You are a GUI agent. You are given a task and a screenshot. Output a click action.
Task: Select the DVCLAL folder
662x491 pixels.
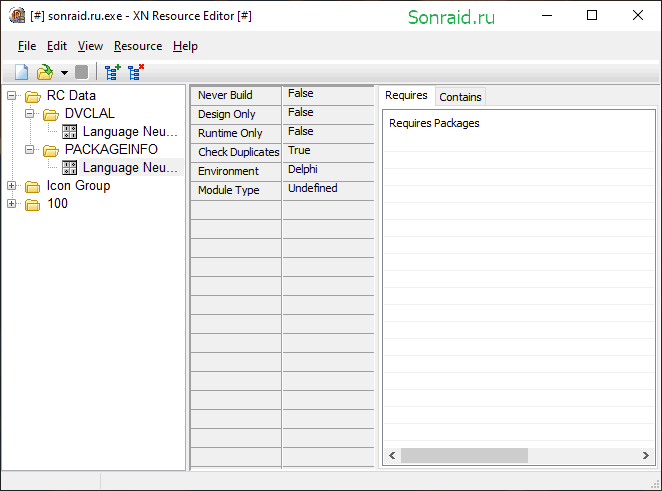90,114
